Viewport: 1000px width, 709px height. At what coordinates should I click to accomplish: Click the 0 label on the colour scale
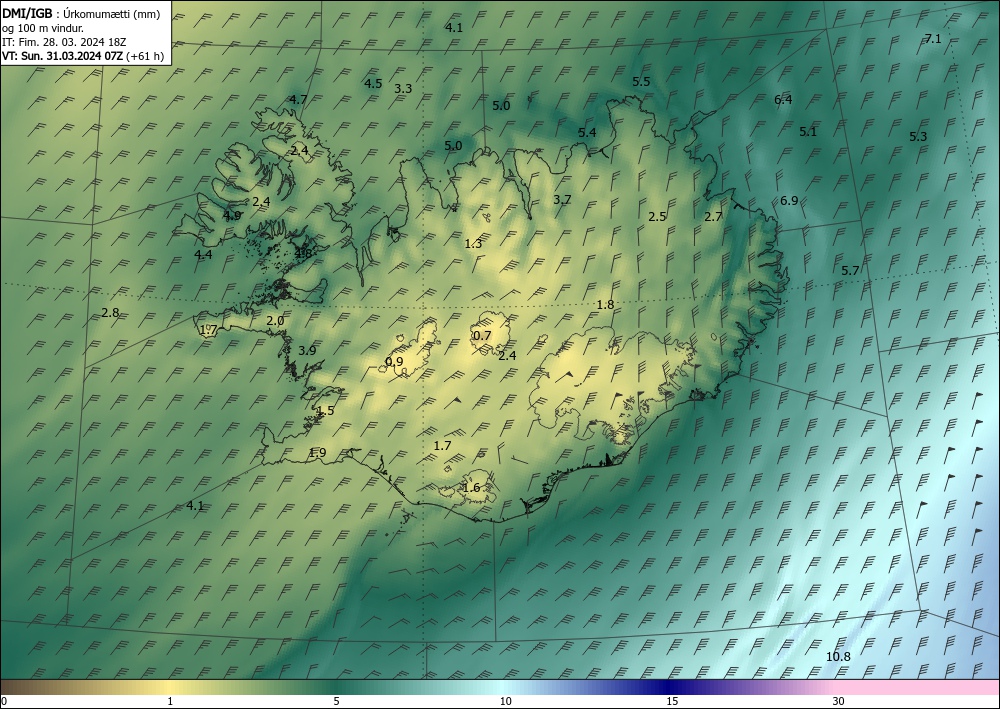point(4,701)
